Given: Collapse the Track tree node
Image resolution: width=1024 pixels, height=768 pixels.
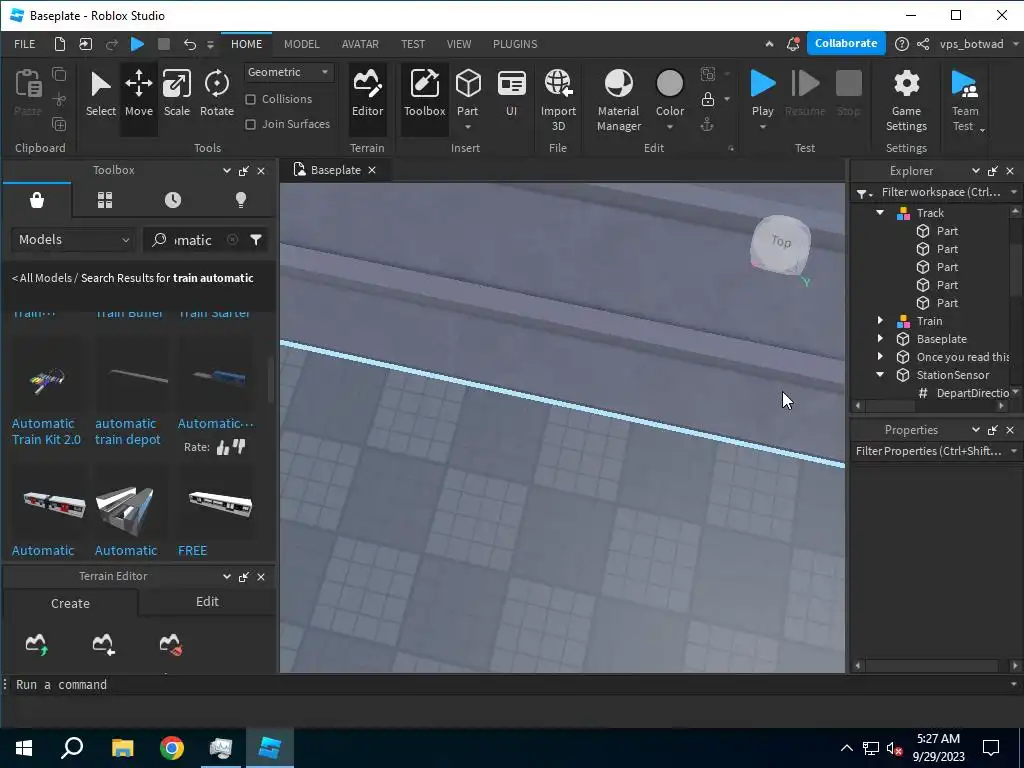Looking at the screenshot, I should pos(880,212).
